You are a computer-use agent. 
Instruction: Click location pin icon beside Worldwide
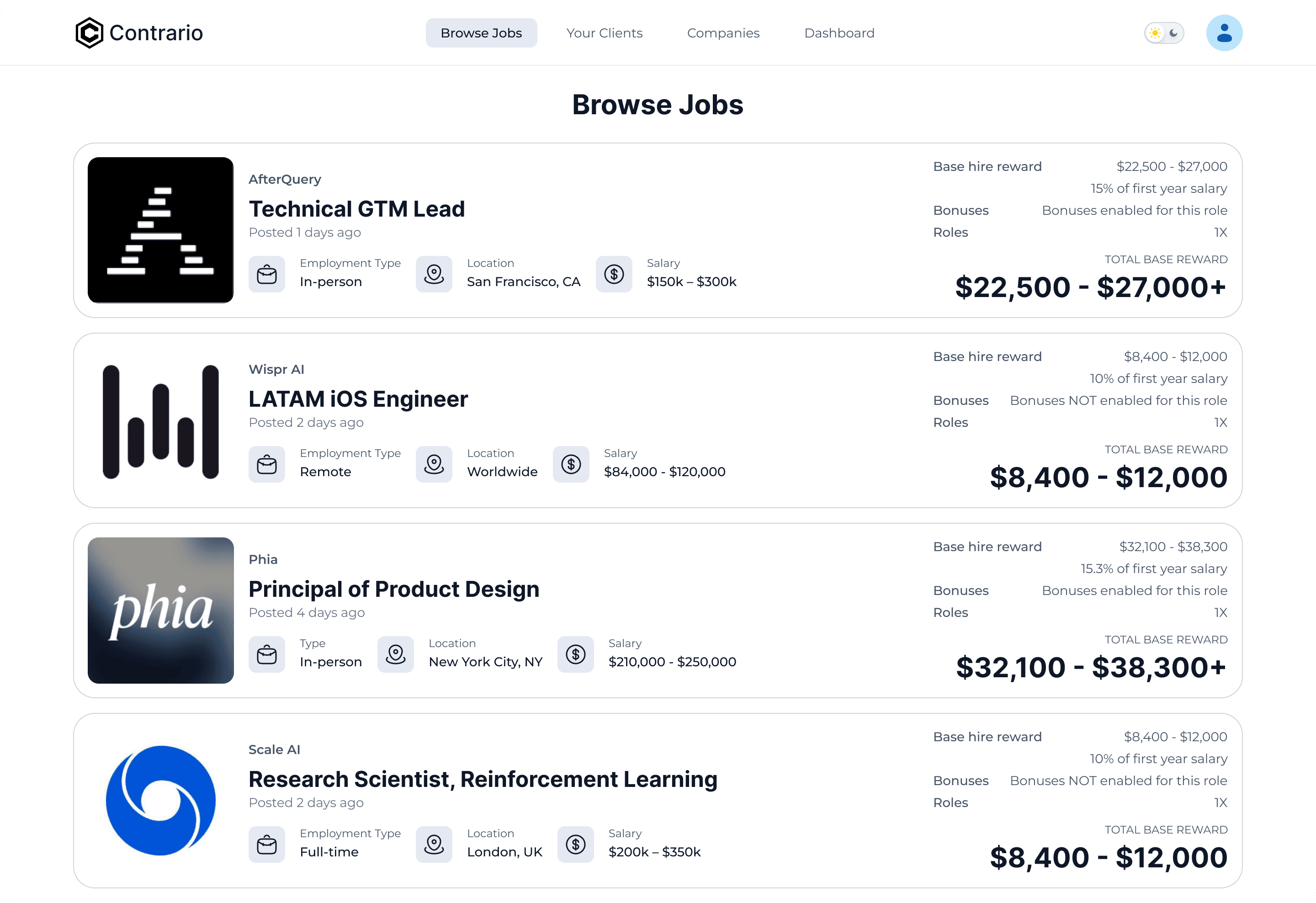434,464
